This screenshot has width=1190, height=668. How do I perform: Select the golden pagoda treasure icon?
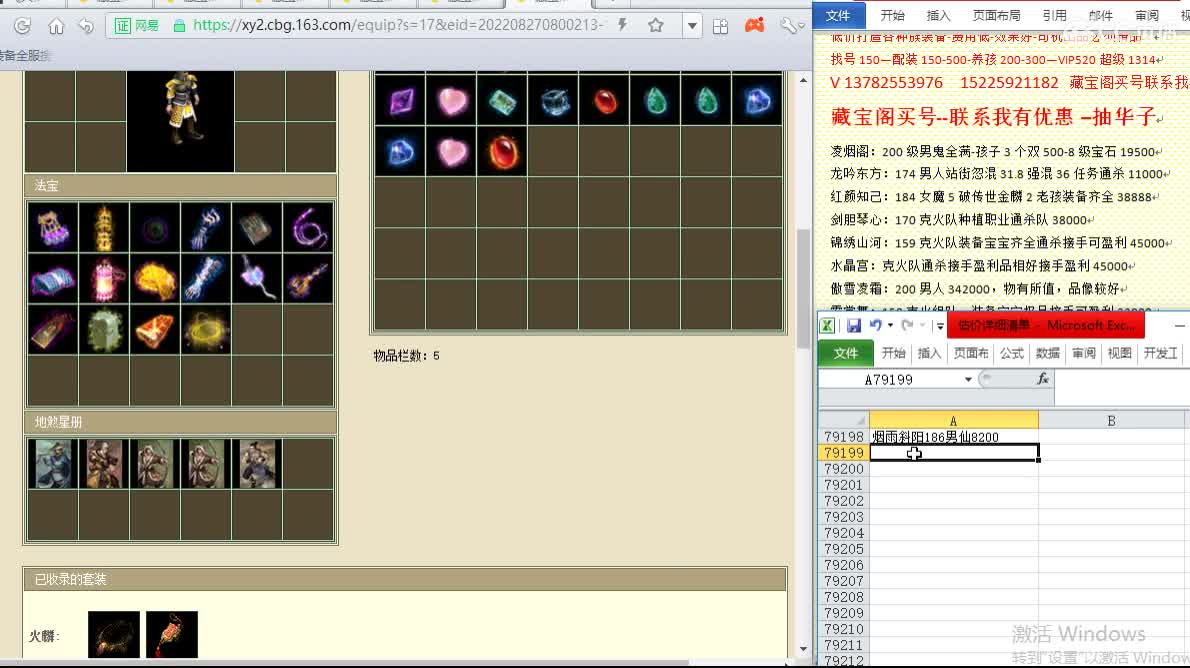(x=104, y=228)
